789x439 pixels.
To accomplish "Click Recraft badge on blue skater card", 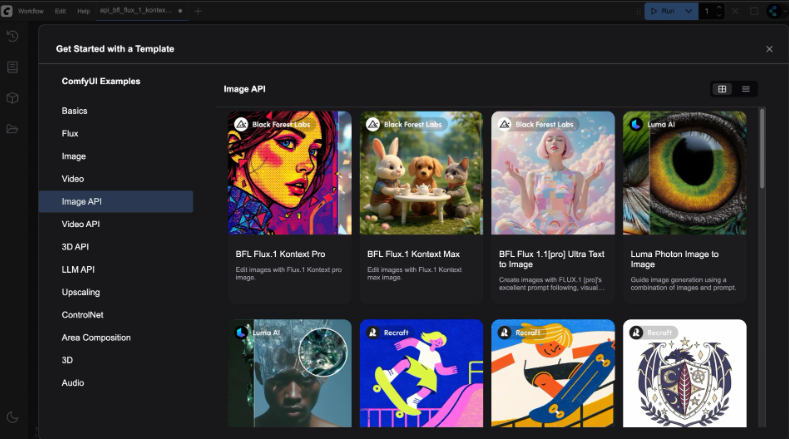I will point(389,332).
